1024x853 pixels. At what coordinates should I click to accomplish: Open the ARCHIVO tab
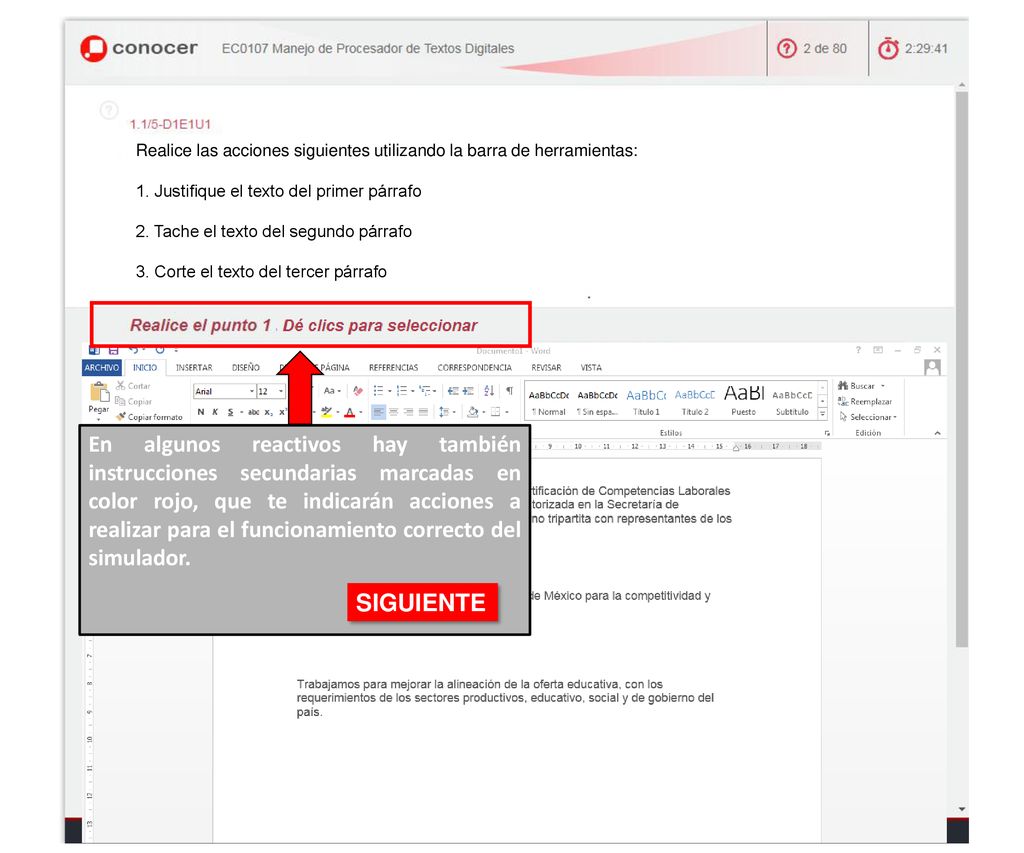[102, 368]
